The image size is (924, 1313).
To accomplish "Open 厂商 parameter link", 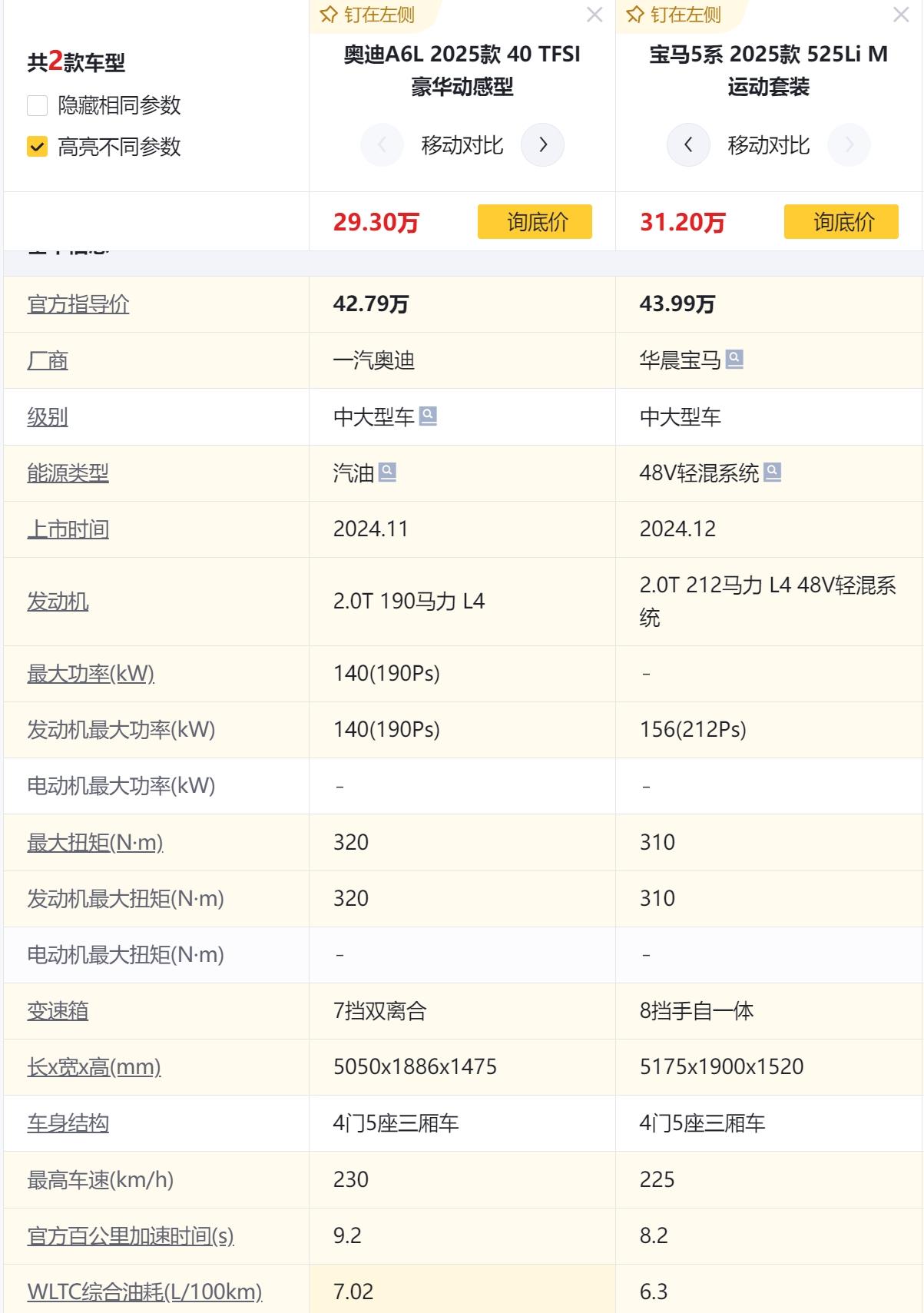I will [x=48, y=360].
